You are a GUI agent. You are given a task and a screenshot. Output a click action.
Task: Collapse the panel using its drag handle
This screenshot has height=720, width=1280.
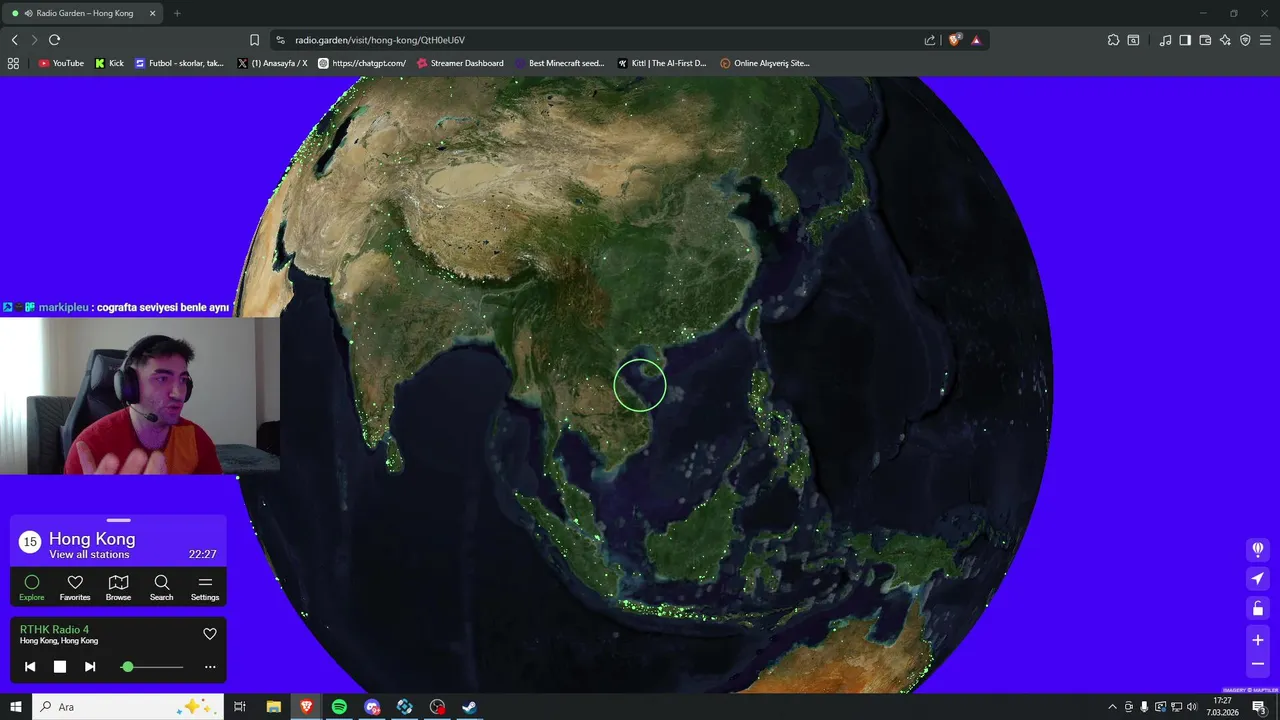click(x=118, y=520)
